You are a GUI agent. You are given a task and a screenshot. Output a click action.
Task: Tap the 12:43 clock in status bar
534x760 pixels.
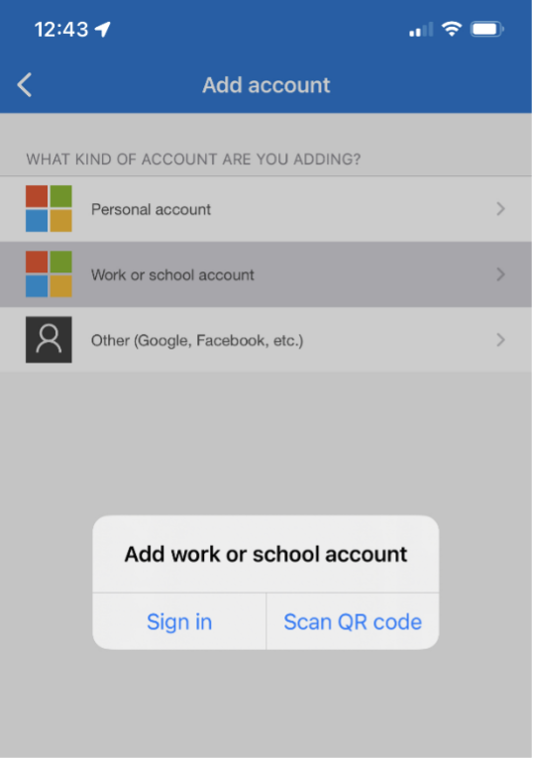click(62, 30)
